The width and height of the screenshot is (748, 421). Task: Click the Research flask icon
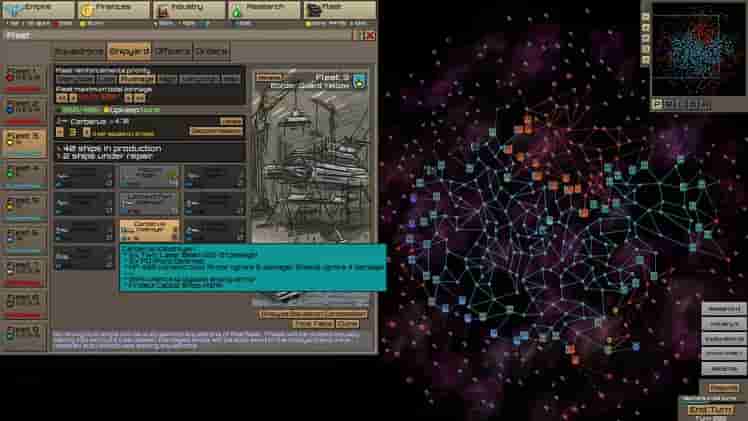pos(238,10)
